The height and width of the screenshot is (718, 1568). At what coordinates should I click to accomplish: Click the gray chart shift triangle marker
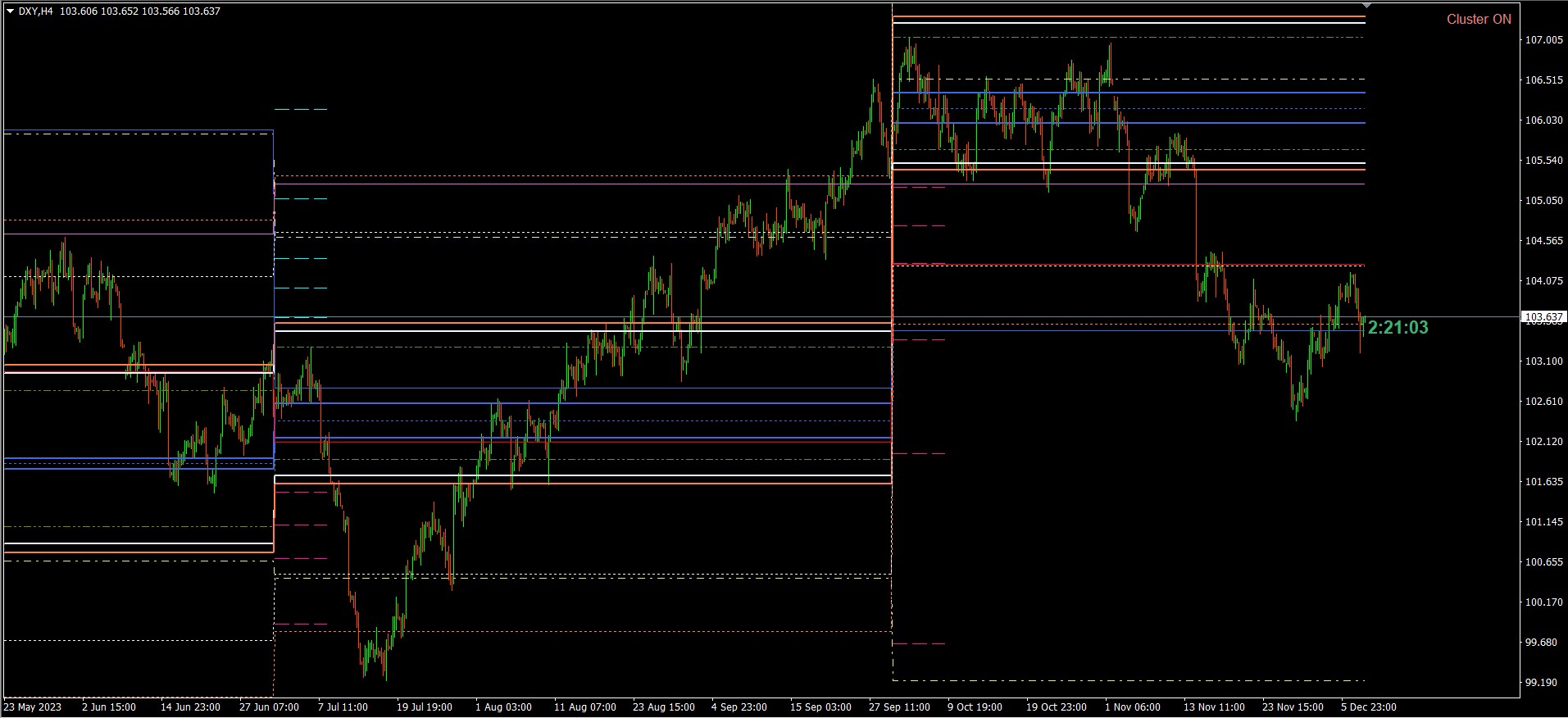1366,6
